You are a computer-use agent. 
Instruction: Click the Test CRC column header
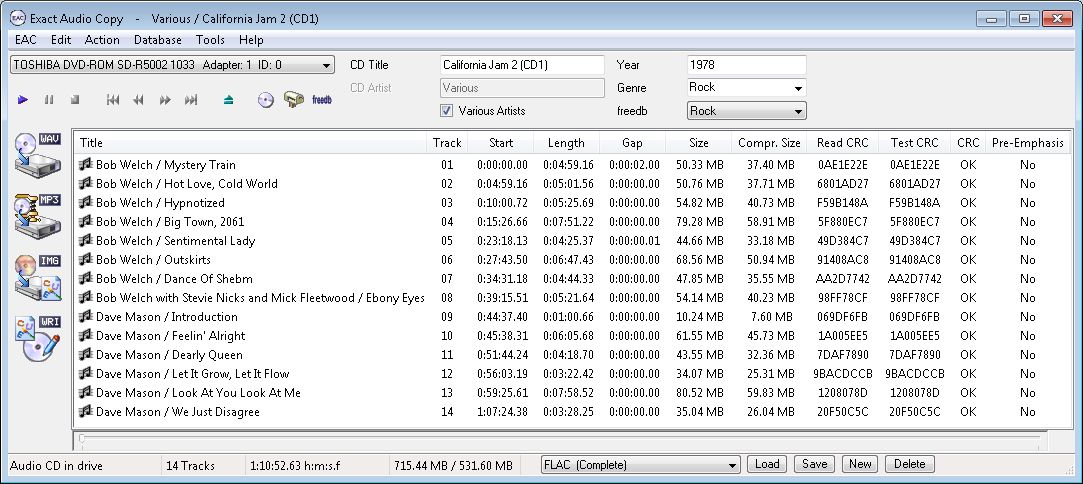point(914,143)
